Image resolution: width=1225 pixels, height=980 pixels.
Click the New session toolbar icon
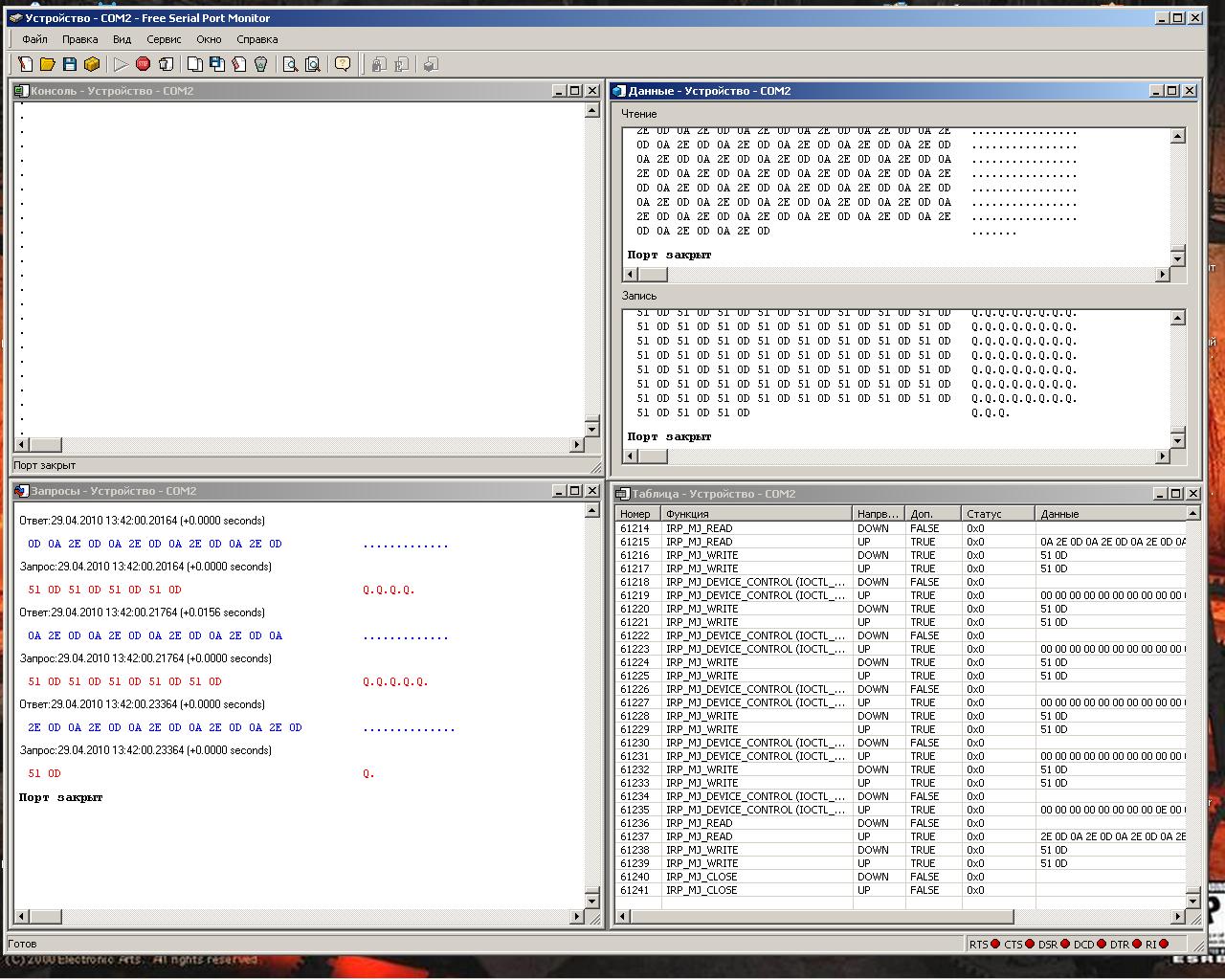26,64
